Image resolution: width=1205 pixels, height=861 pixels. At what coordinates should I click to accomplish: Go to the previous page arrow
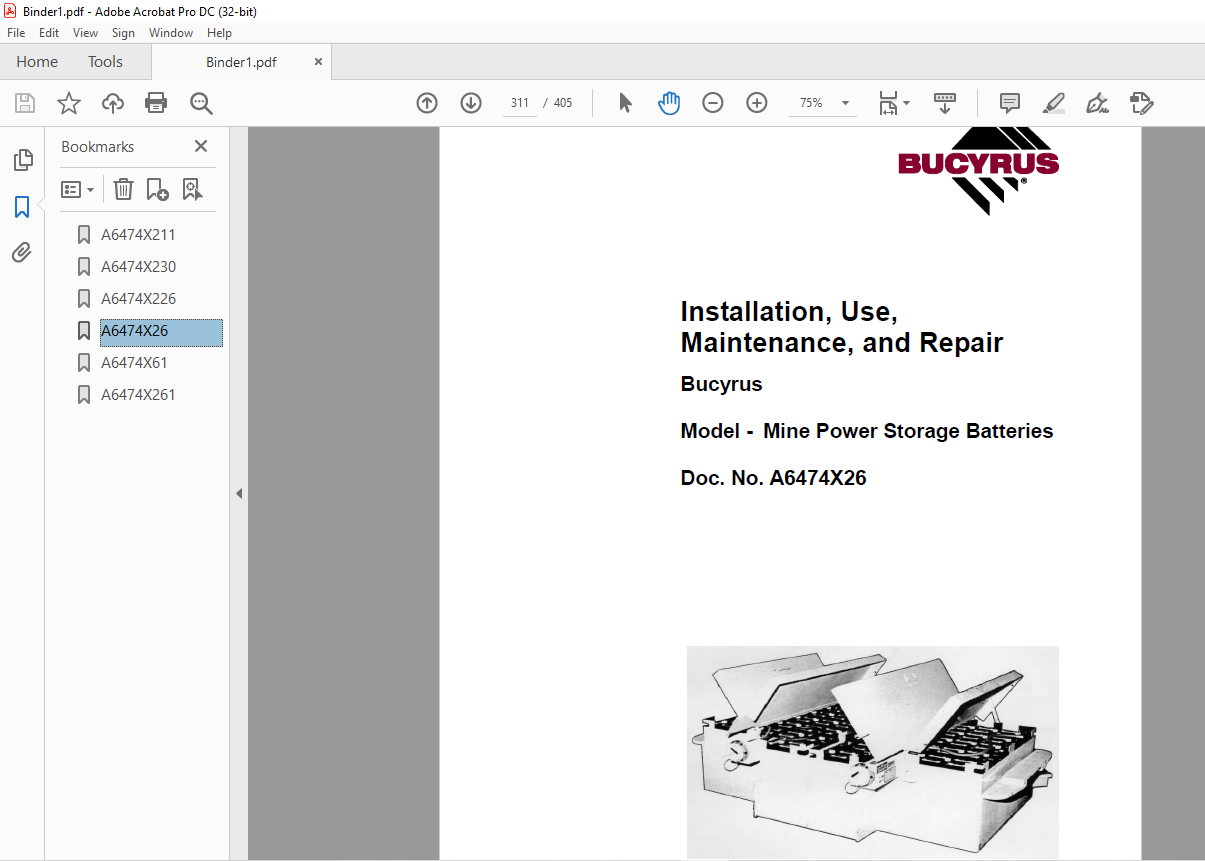click(x=427, y=103)
